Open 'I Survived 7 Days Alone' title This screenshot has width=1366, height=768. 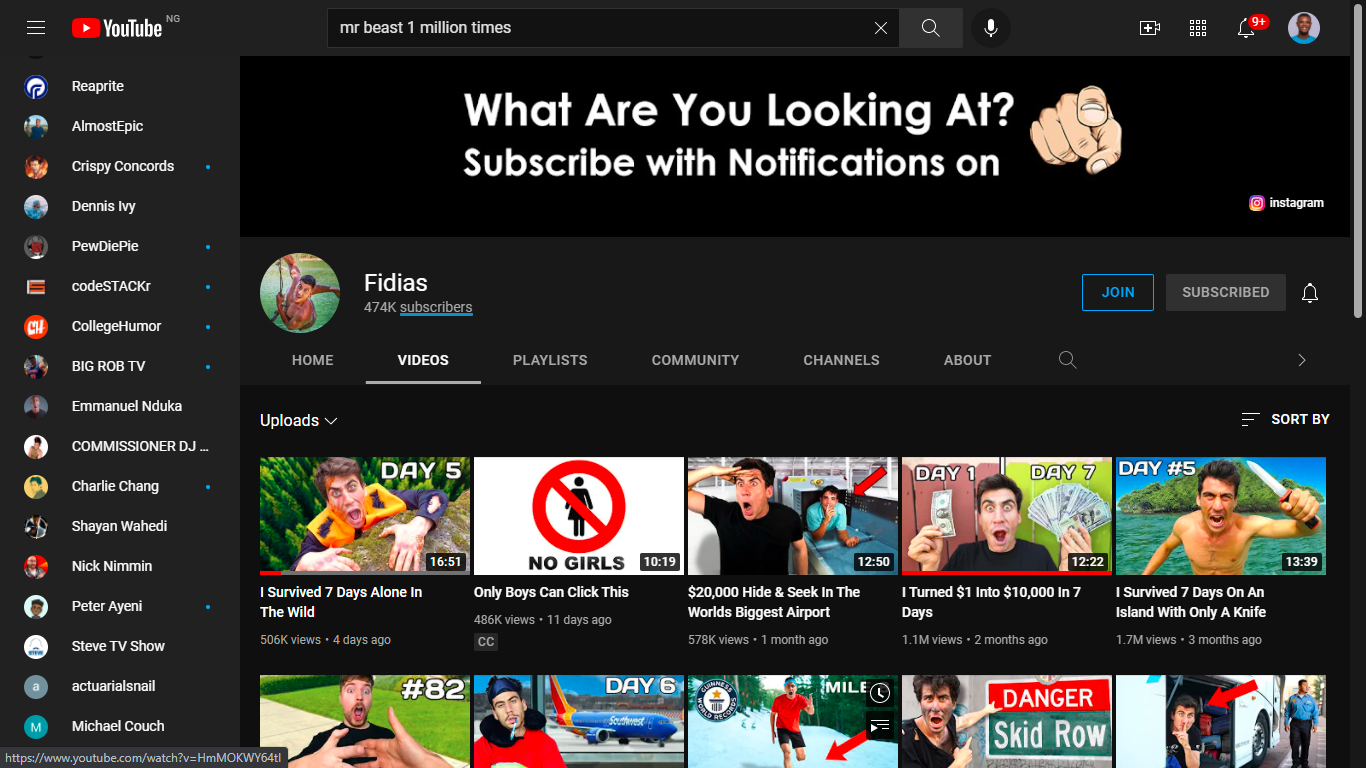[x=341, y=602]
